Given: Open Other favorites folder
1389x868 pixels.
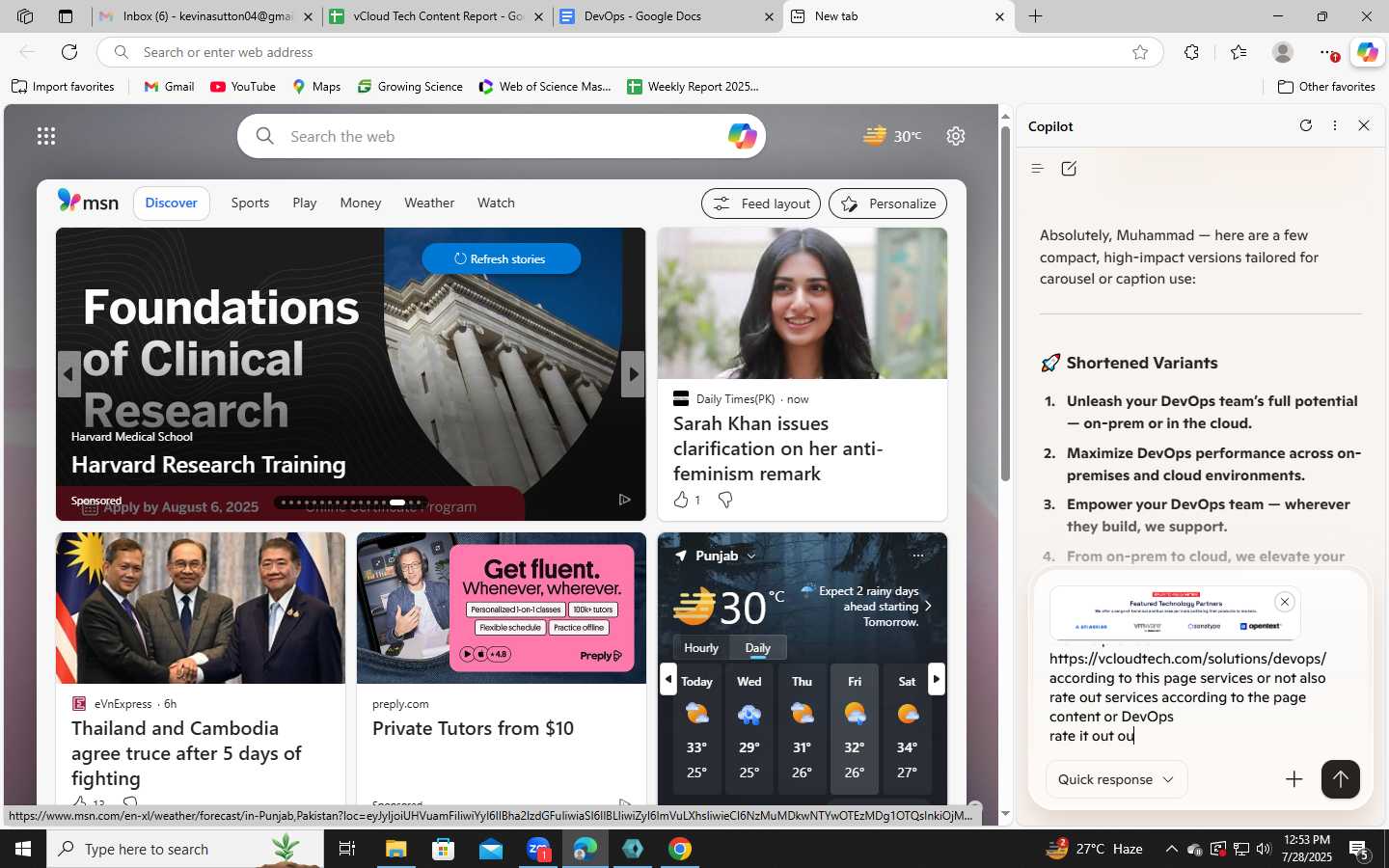Looking at the screenshot, I should tap(1327, 87).
